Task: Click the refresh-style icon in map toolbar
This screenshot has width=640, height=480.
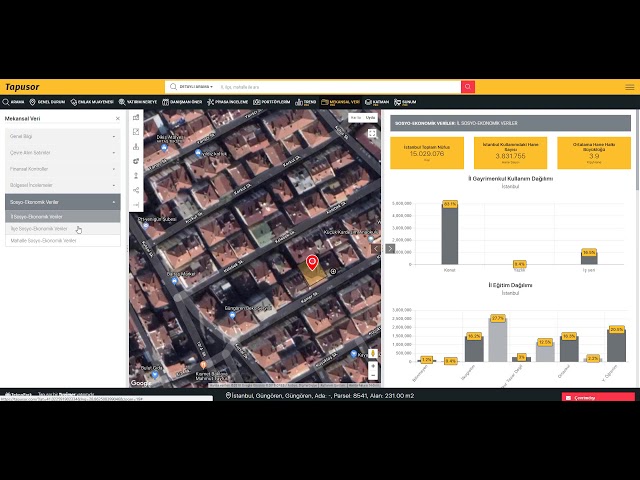Action: (136, 161)
